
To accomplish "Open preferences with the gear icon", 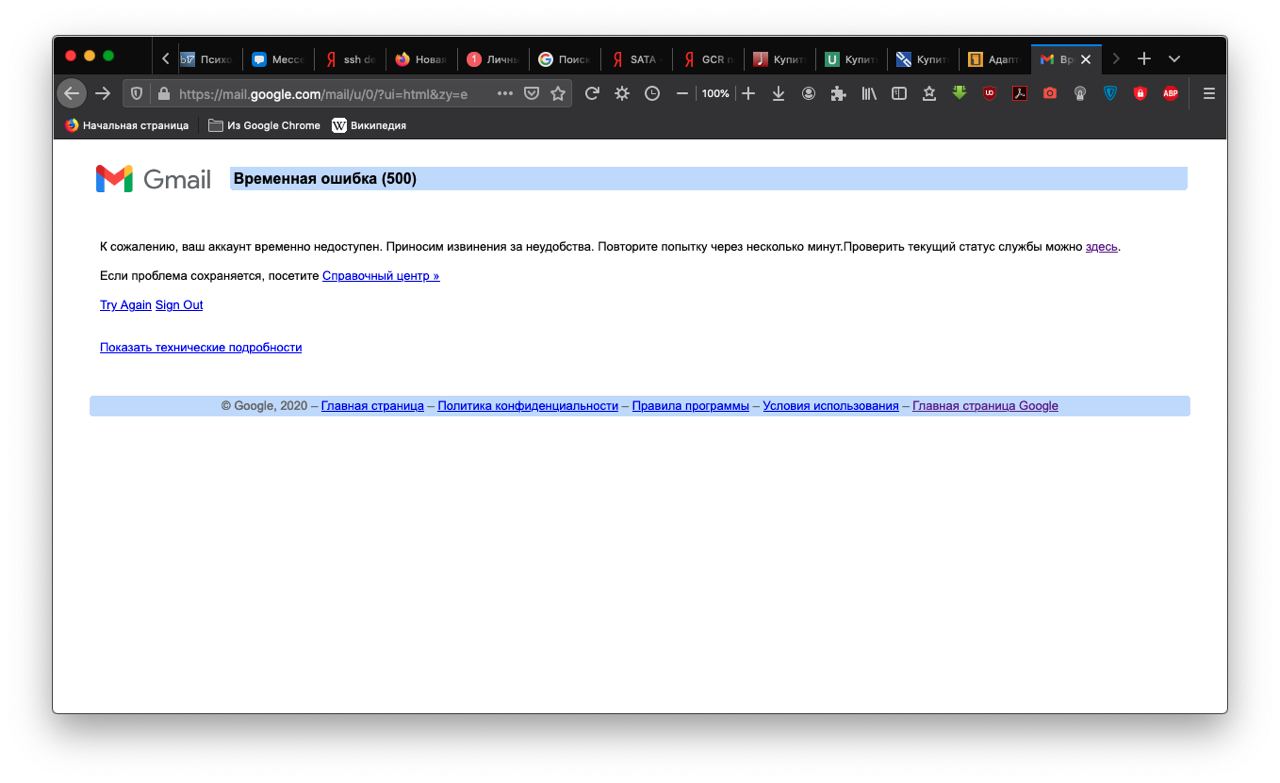I will pyautogui.click(x=622, y=93).
